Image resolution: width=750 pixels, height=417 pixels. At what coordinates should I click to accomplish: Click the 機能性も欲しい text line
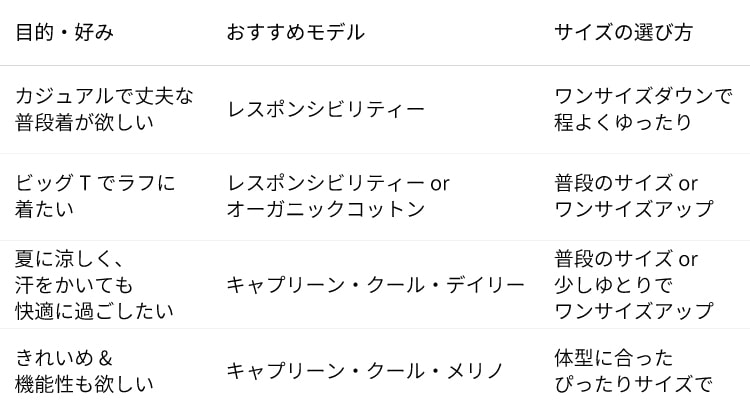coord(85,384)
